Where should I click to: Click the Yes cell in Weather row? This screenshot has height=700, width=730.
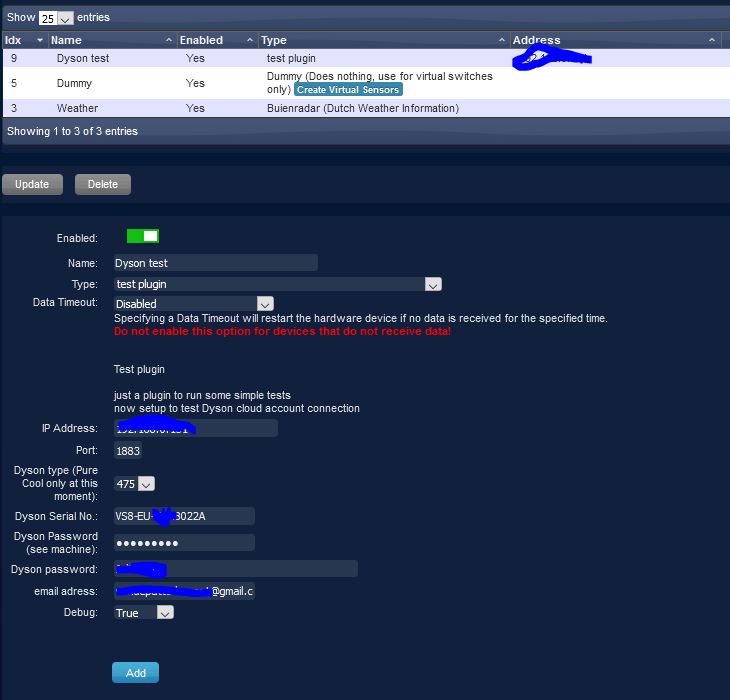195,108
